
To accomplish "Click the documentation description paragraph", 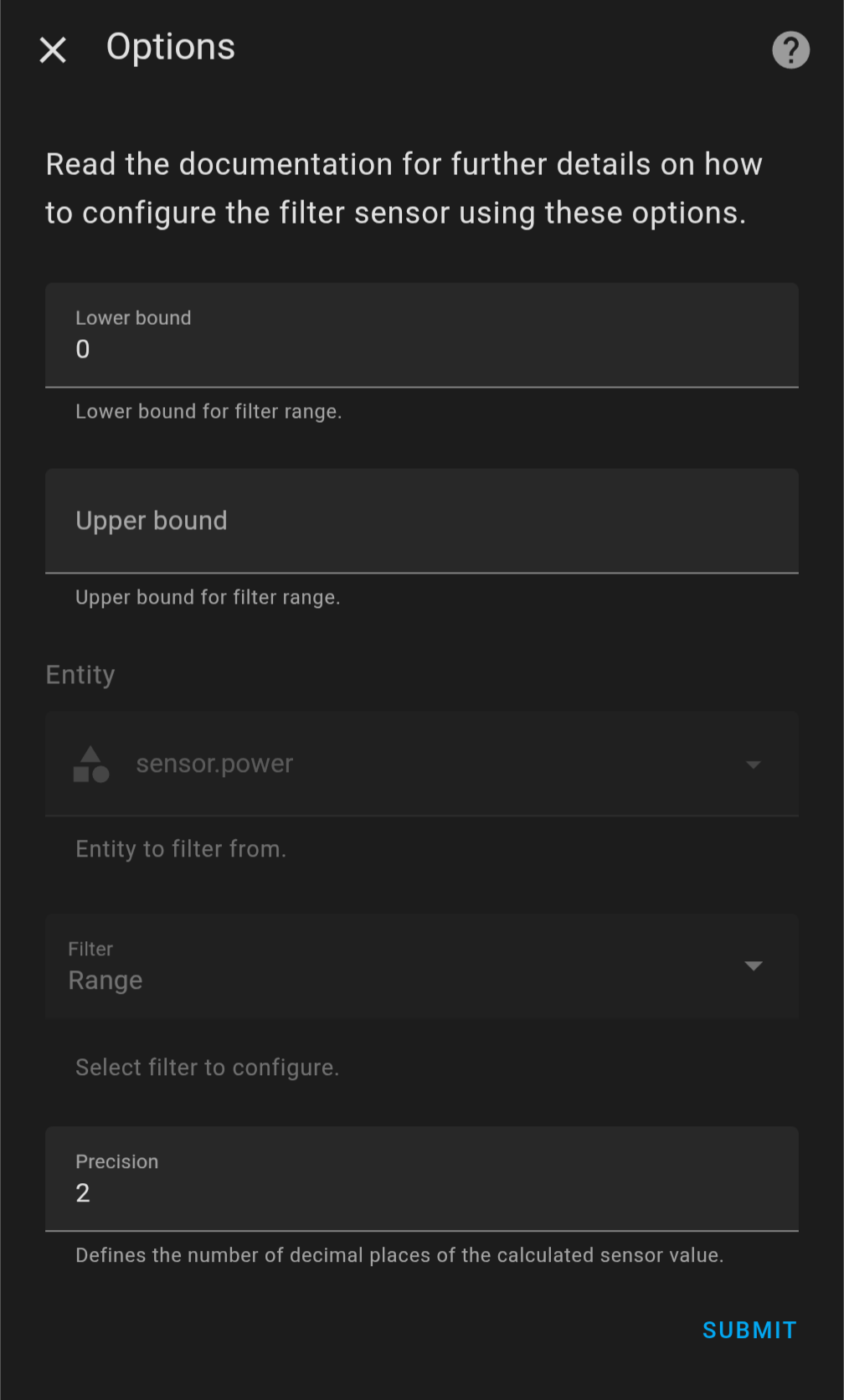I will point(404,188).
